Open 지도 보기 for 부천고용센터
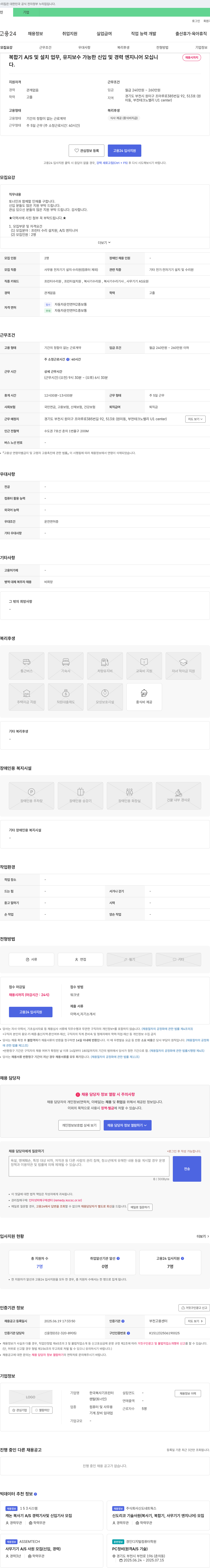This screenshot has width=210, height=1568. (x=195, y=1321)
